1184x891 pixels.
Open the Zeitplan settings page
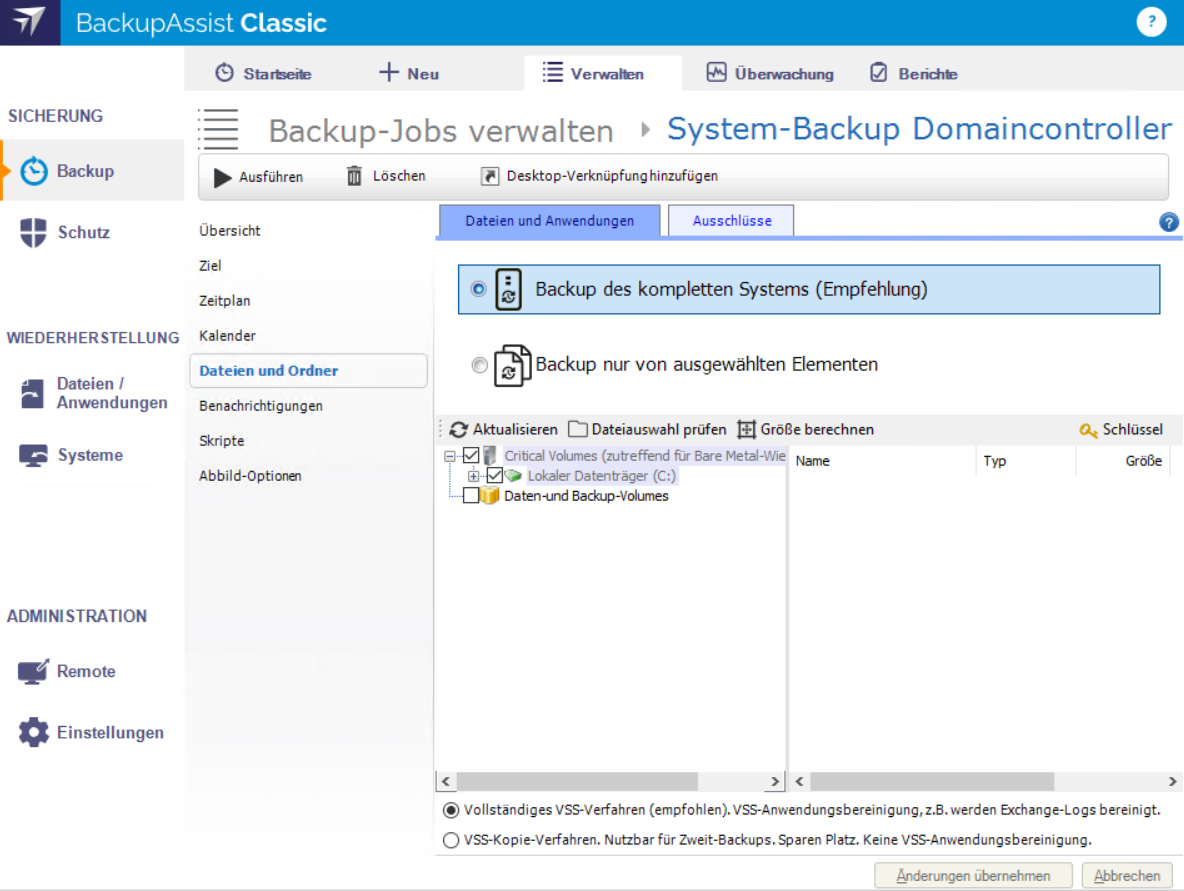point(225,300)
